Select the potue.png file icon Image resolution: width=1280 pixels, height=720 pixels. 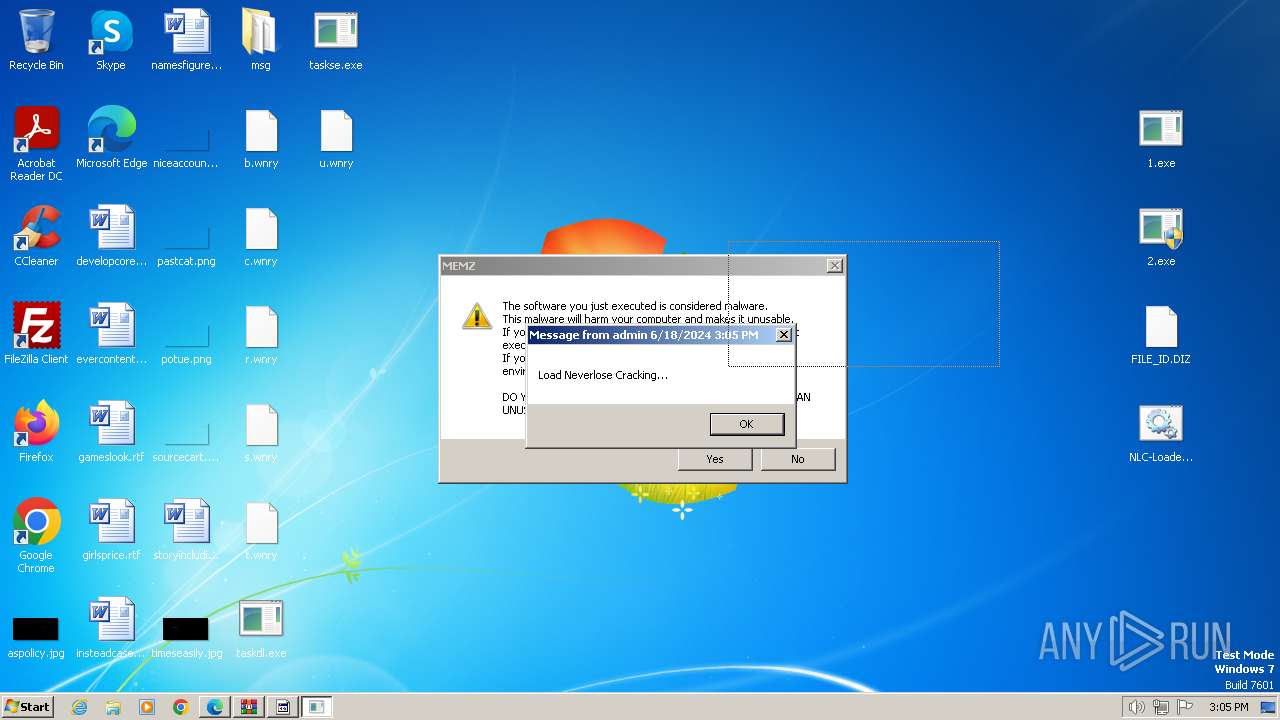186,334
